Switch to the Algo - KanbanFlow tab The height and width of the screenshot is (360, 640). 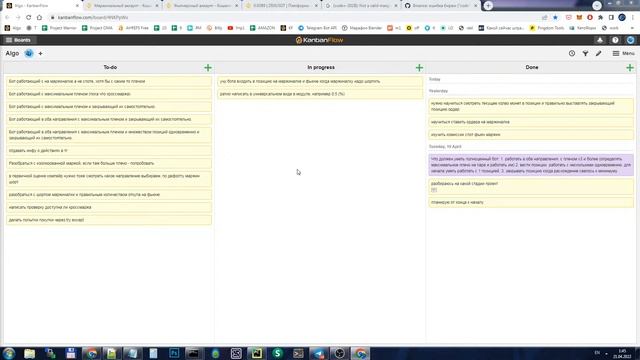[x=42, y=6]
